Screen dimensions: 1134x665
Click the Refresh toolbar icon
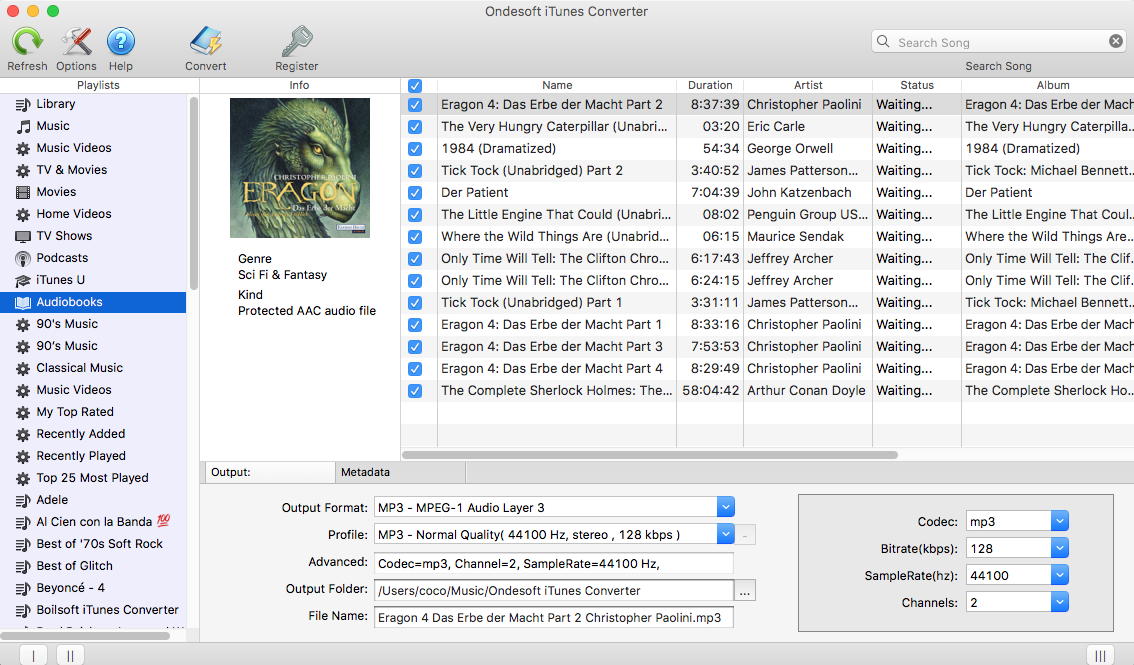coord(27,41)
